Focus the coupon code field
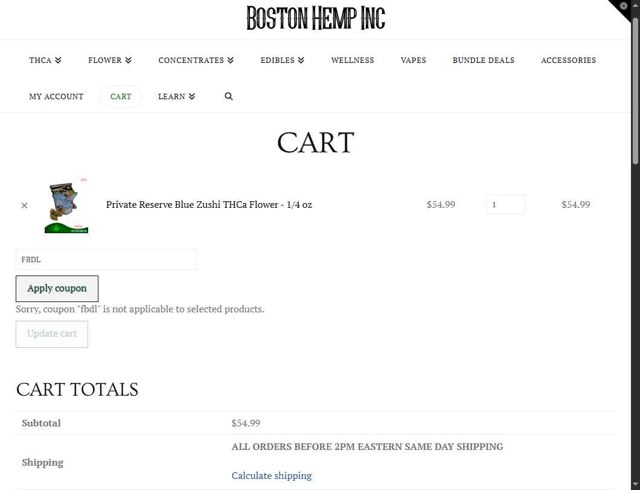 [x=106, y=259]
